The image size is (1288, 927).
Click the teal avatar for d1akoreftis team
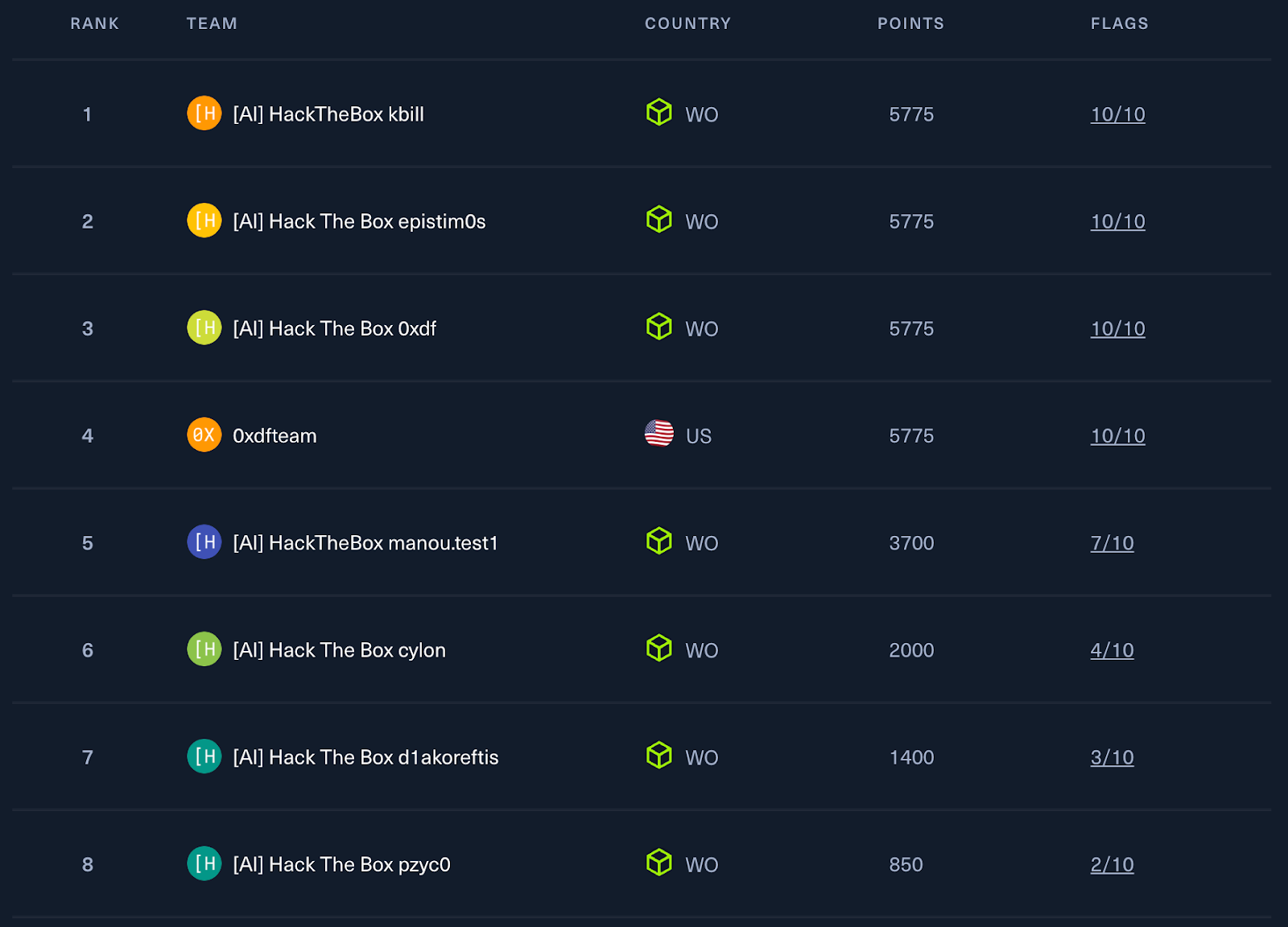click(204, 756)
